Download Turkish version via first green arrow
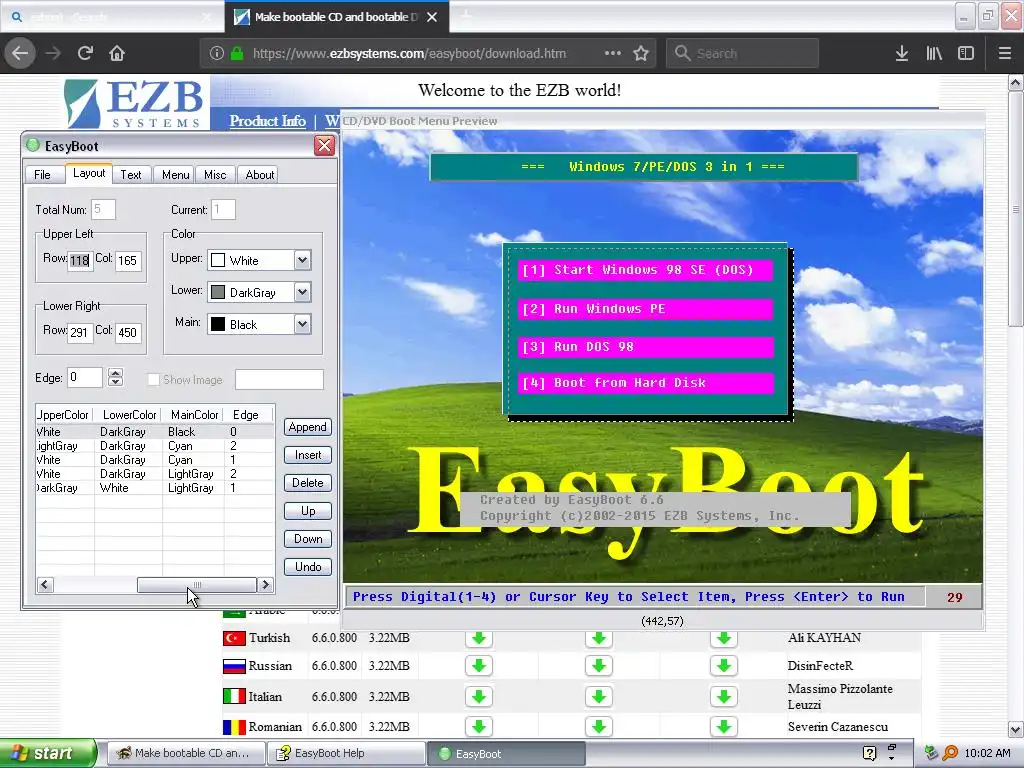This screenshot has height=768, width=1024. pyautogui.click(x=479, y=638)
